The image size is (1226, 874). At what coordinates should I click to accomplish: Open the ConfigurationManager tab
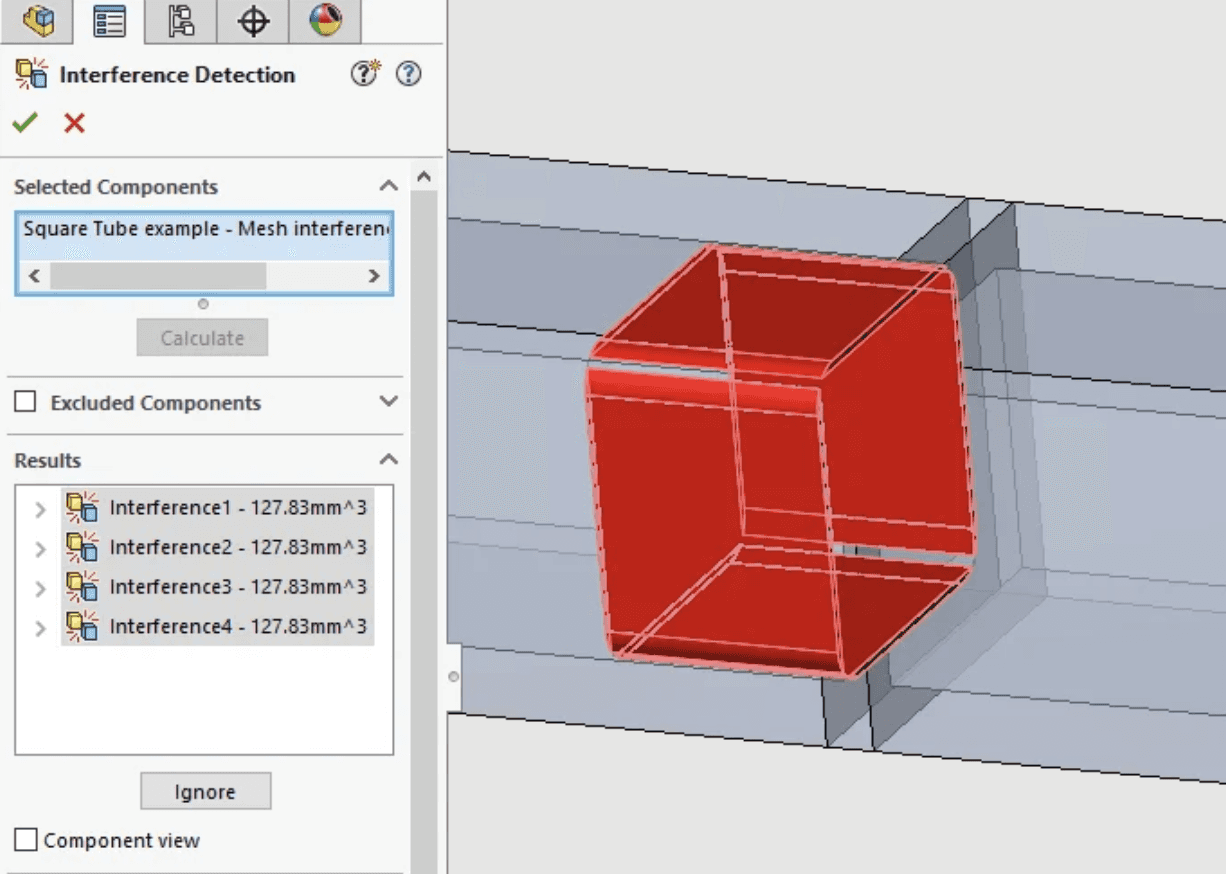click(181, 21)
